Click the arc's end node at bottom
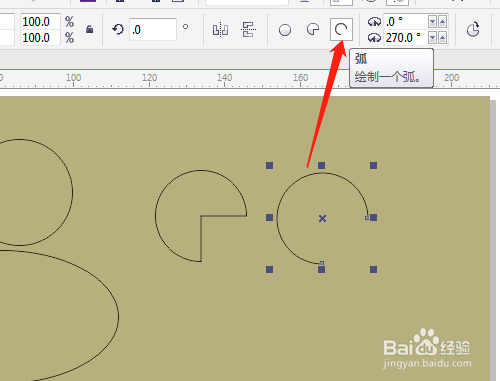 (322, 263)
